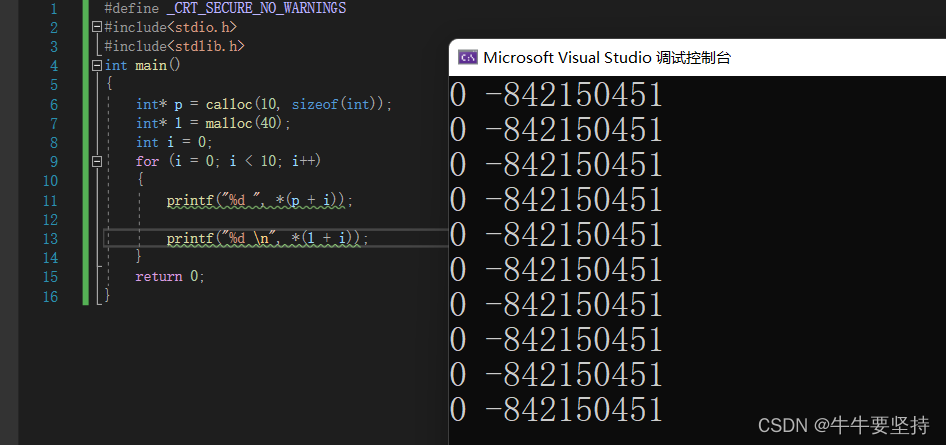
Task: Click the Microsoft Visual Studio console title
Action: point(606,57)
